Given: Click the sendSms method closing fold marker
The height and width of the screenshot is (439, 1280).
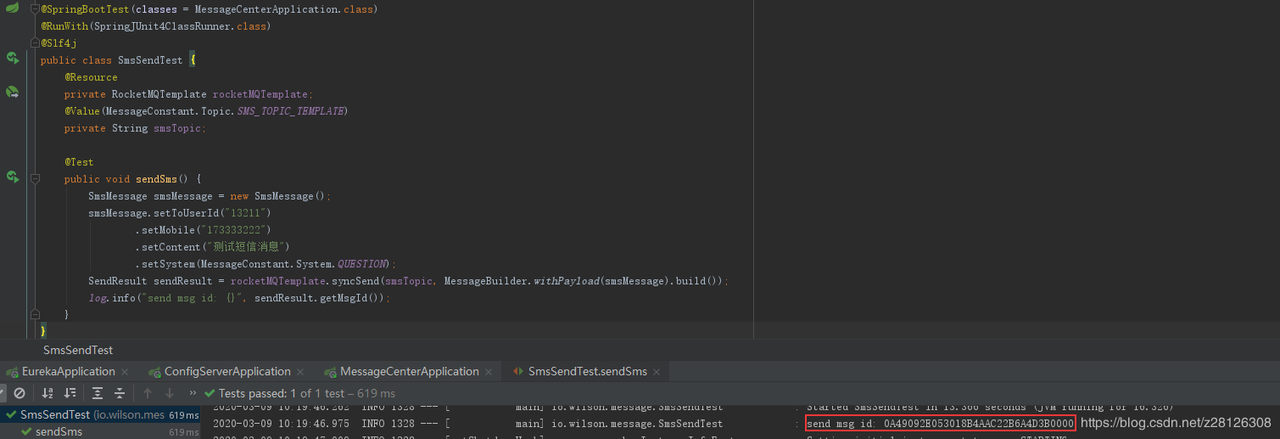Looking at the screenshot, I should click(36, 314).
